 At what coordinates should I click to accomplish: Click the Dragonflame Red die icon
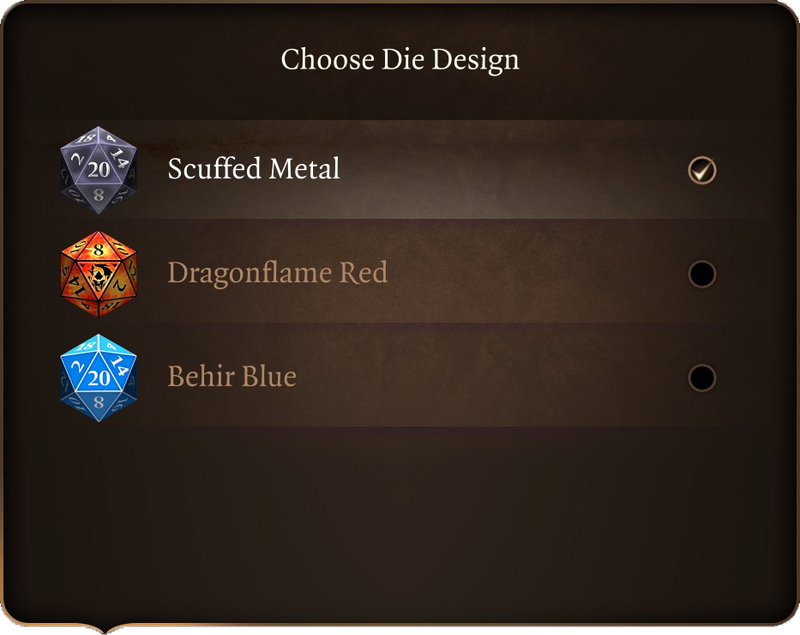(x=98, y=273)
